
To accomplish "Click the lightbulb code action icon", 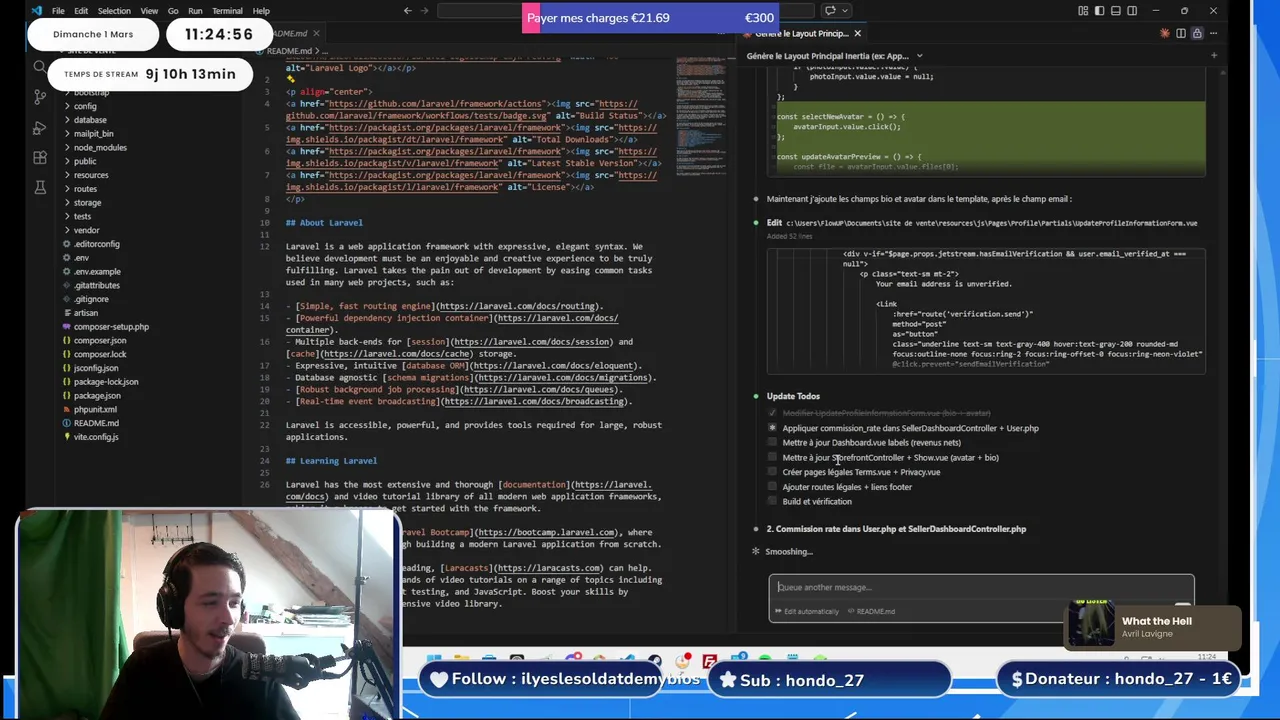I will coord(291,79).
